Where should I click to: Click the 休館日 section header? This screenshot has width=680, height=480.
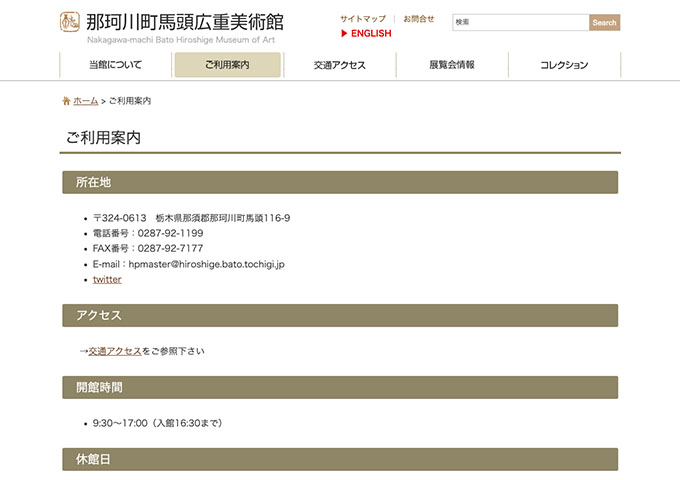coord(340,459)
